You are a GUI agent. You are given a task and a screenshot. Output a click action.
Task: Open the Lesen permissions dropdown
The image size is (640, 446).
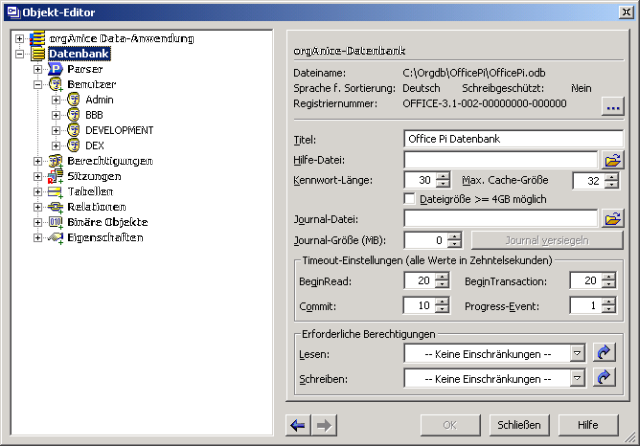[x=577, y=353]
